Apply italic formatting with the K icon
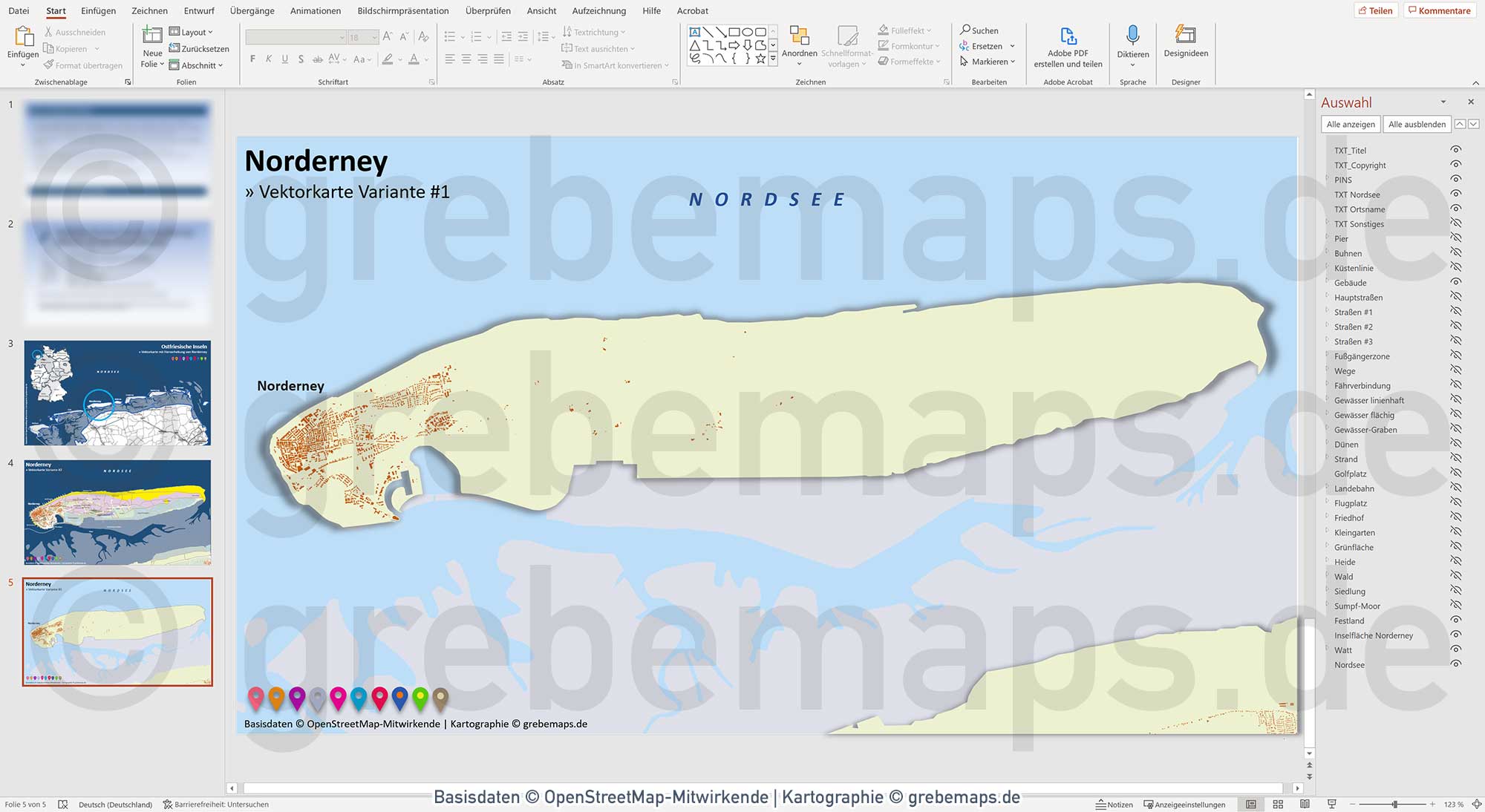This screenshot has width=1485, height=812. tap(269, 59)
